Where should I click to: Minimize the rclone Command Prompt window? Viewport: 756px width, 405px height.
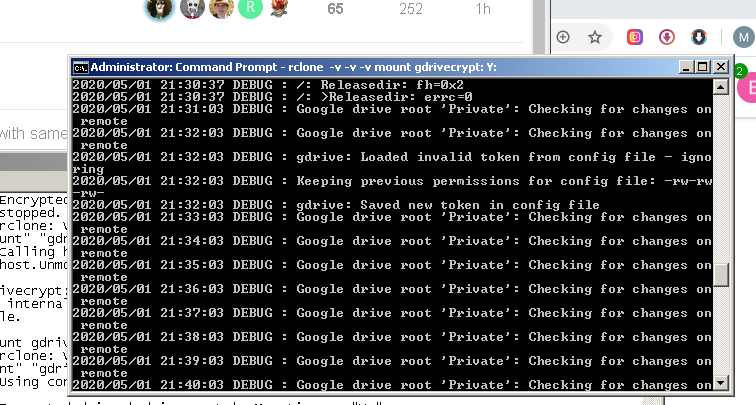[x=687, y=67]
